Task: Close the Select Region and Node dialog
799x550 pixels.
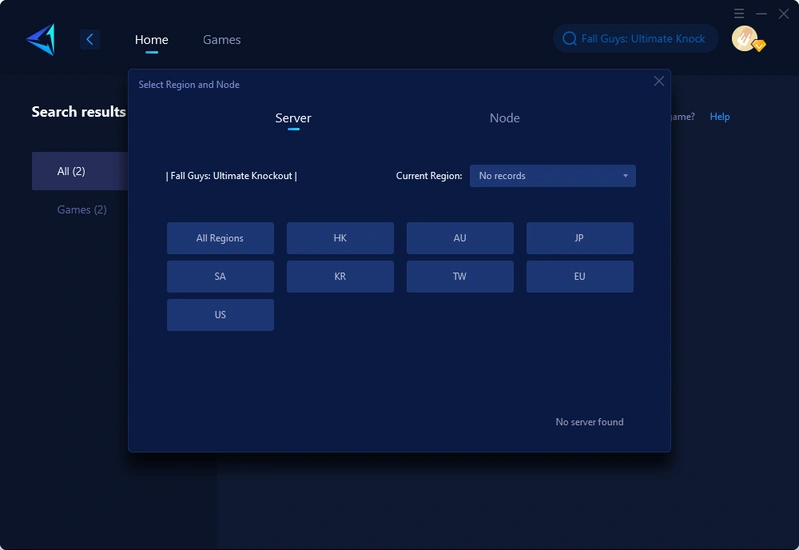Action: coord(658,81)
